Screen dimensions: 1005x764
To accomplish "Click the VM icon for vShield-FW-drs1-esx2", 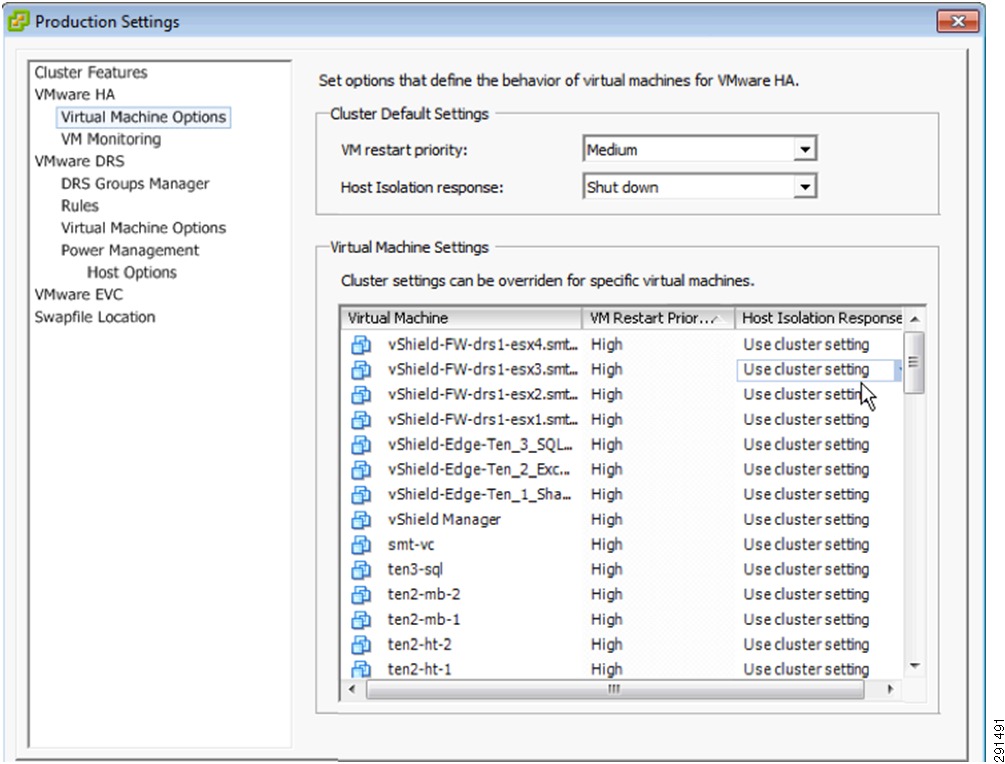I will coord(361,395).
